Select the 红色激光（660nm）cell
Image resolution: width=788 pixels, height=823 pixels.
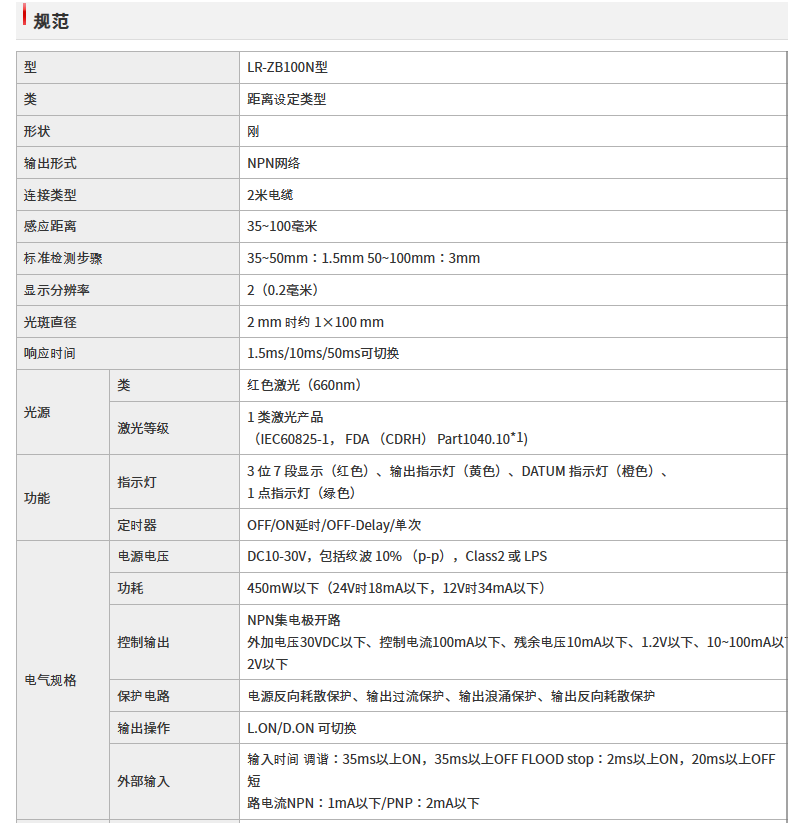pos(305,385)
